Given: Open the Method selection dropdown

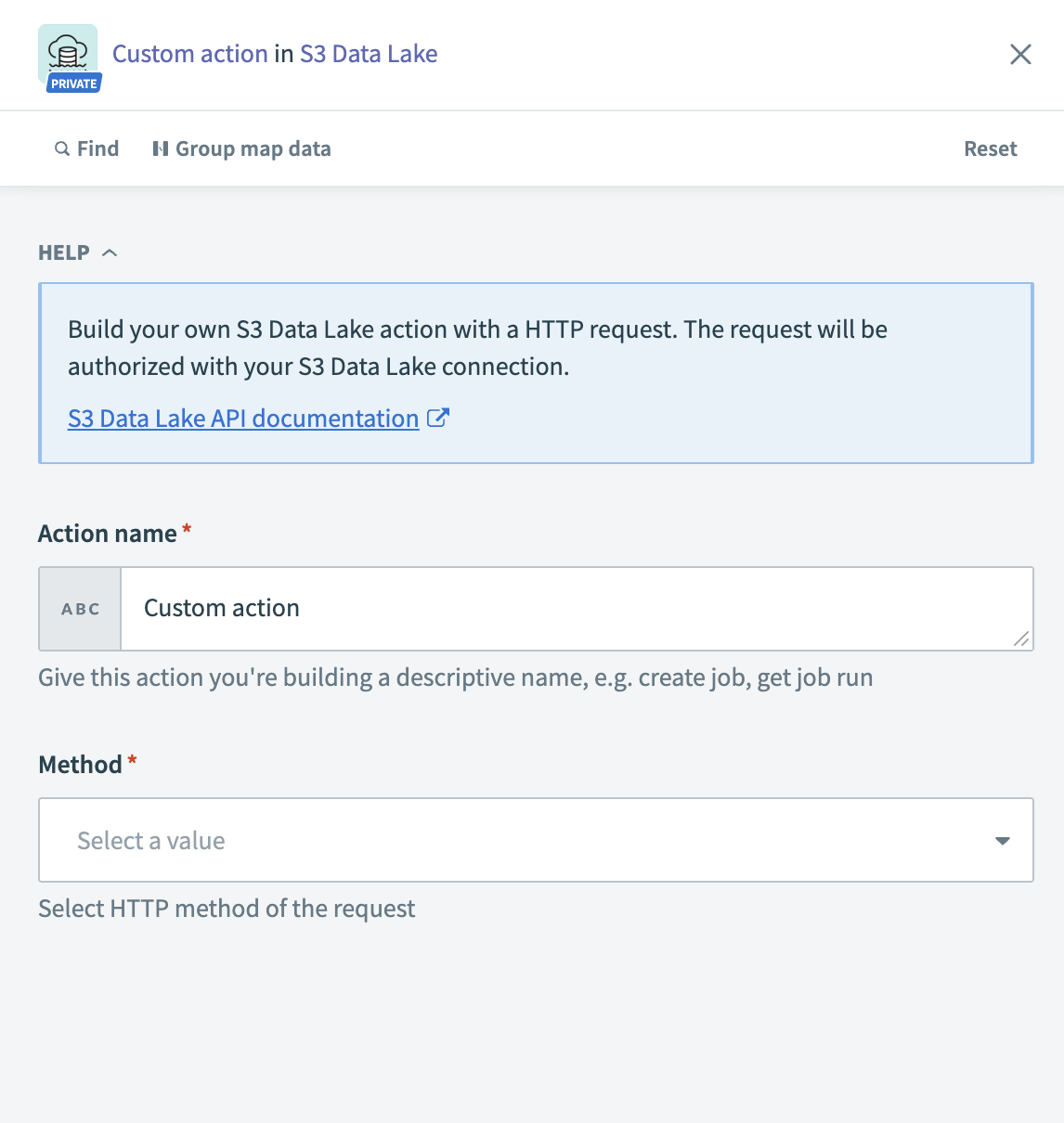Looking at the screenshot, I should click(536, 840).
